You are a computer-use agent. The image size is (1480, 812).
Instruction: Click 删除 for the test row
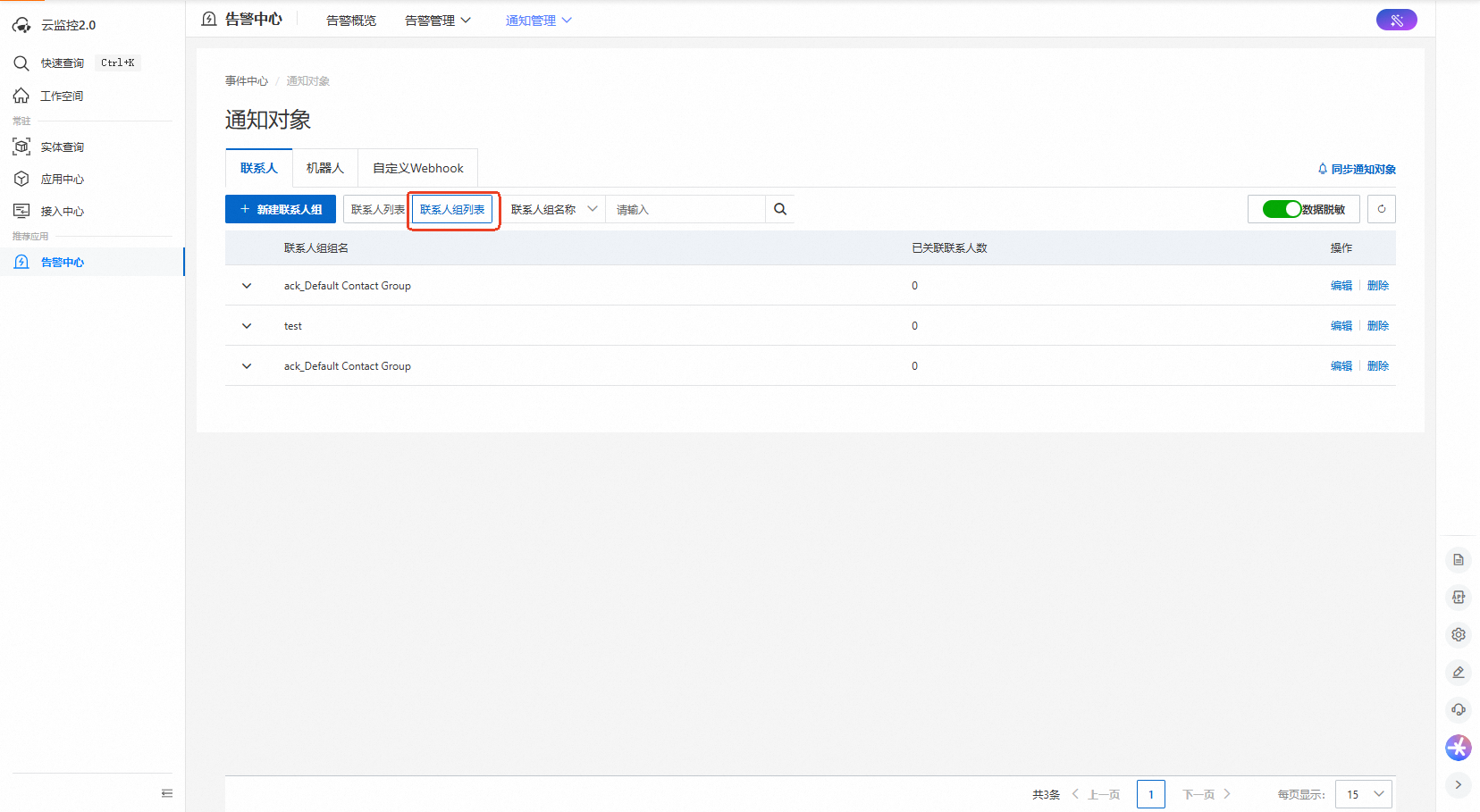coord(1378,326)
